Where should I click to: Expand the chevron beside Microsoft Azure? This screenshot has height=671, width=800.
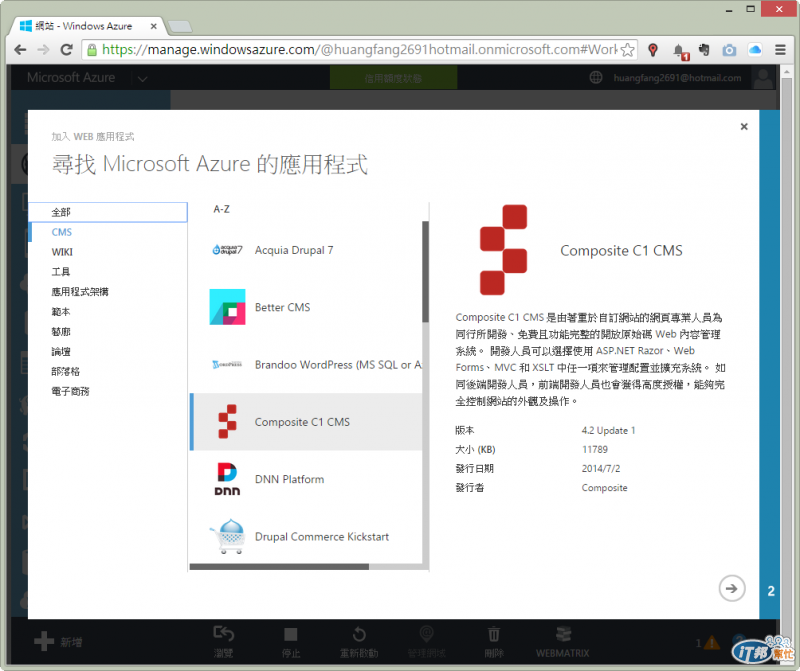point(142,79)
